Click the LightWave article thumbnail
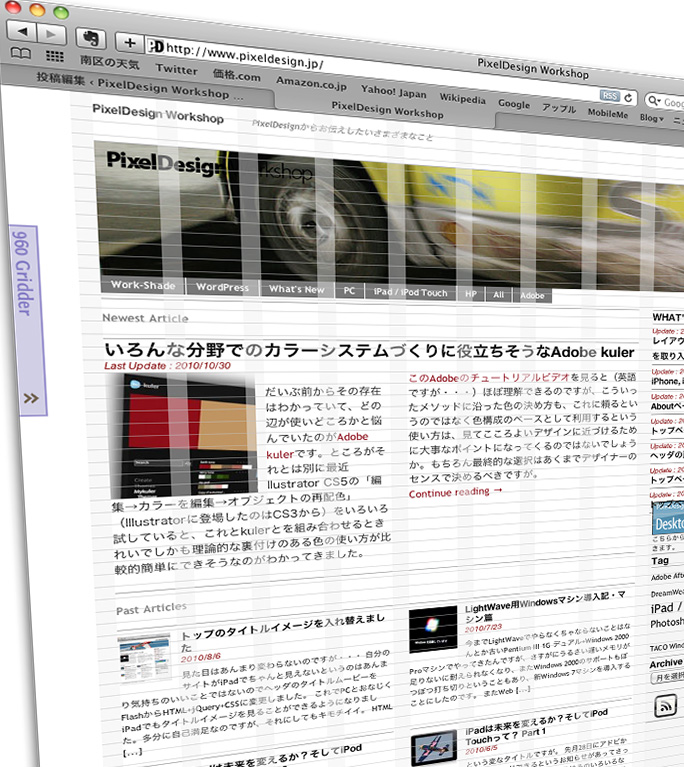The image size is (684, 767). point(433,629)
